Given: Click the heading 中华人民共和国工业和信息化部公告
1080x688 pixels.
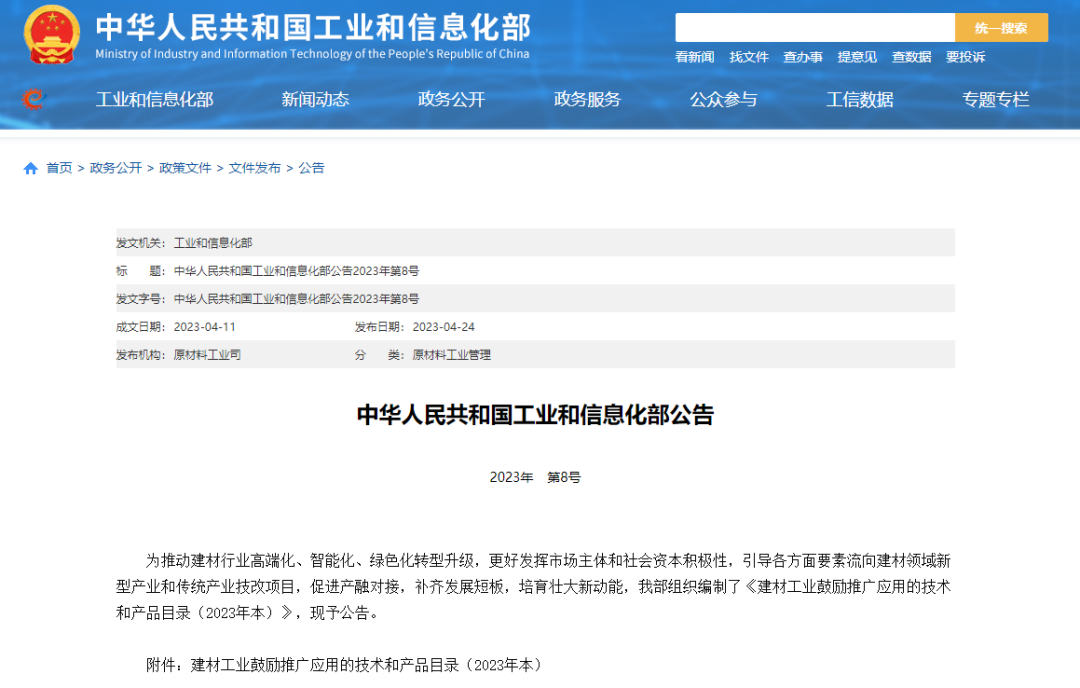Looking at the screenshot, I should (535, 415).
